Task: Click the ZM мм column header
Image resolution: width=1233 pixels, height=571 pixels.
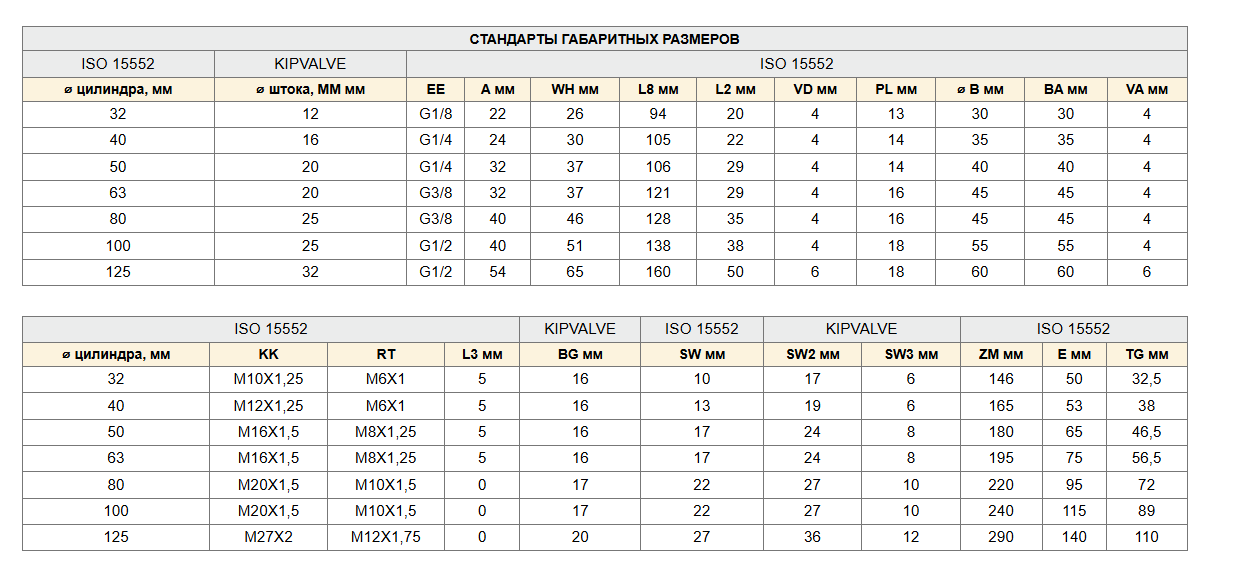Action: tap(1001, 354)
